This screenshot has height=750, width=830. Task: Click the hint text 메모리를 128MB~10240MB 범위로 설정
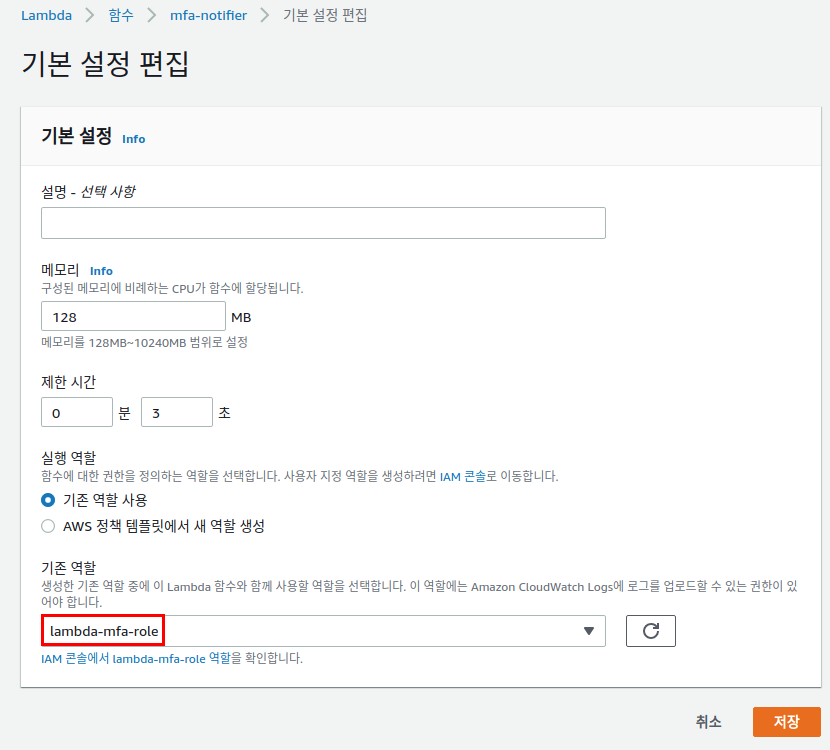(x=145, y=342)
